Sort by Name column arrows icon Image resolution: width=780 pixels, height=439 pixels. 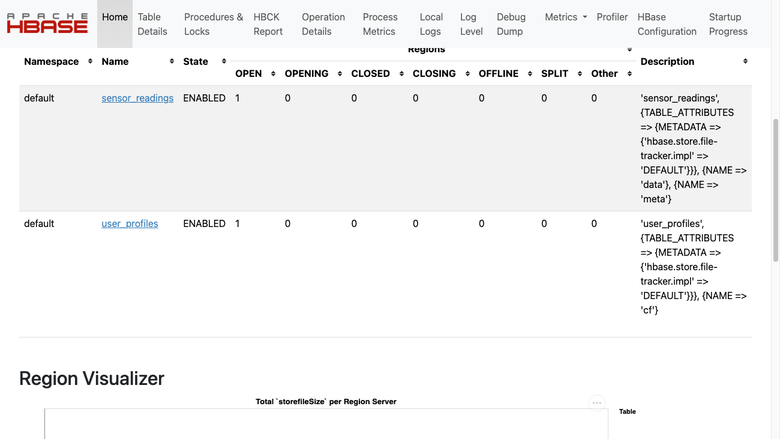click(172, 61)
